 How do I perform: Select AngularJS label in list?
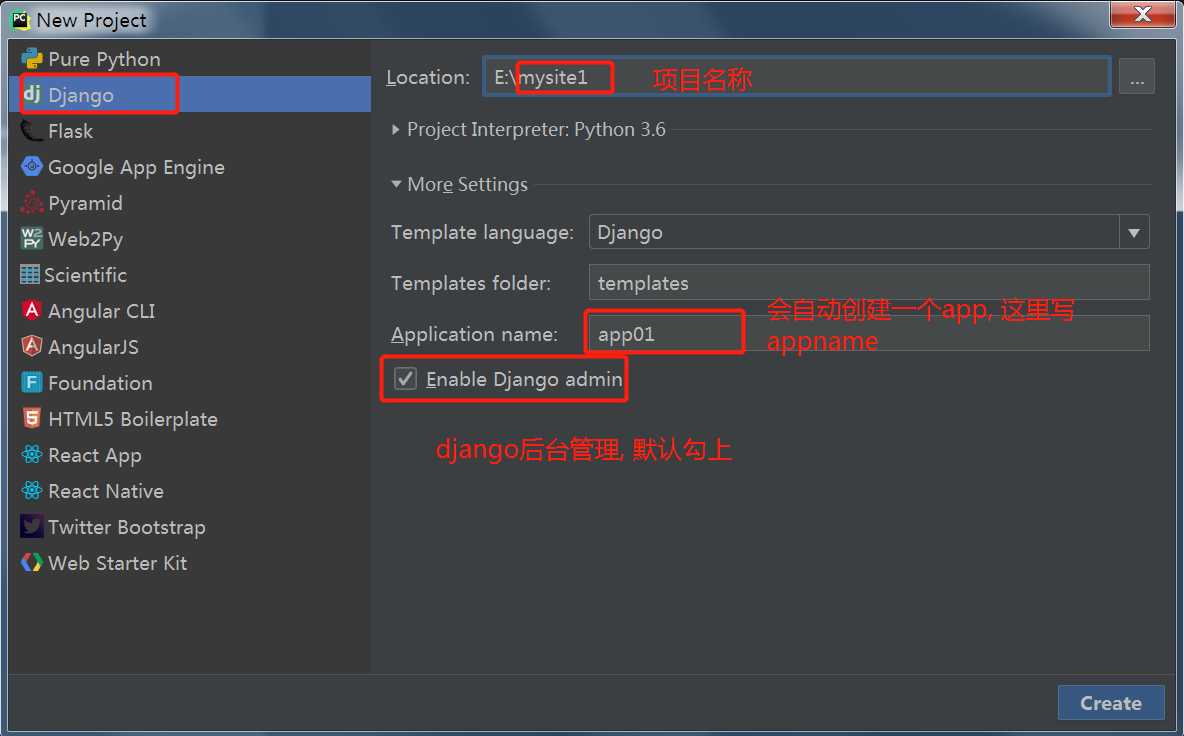coord(93,347)
